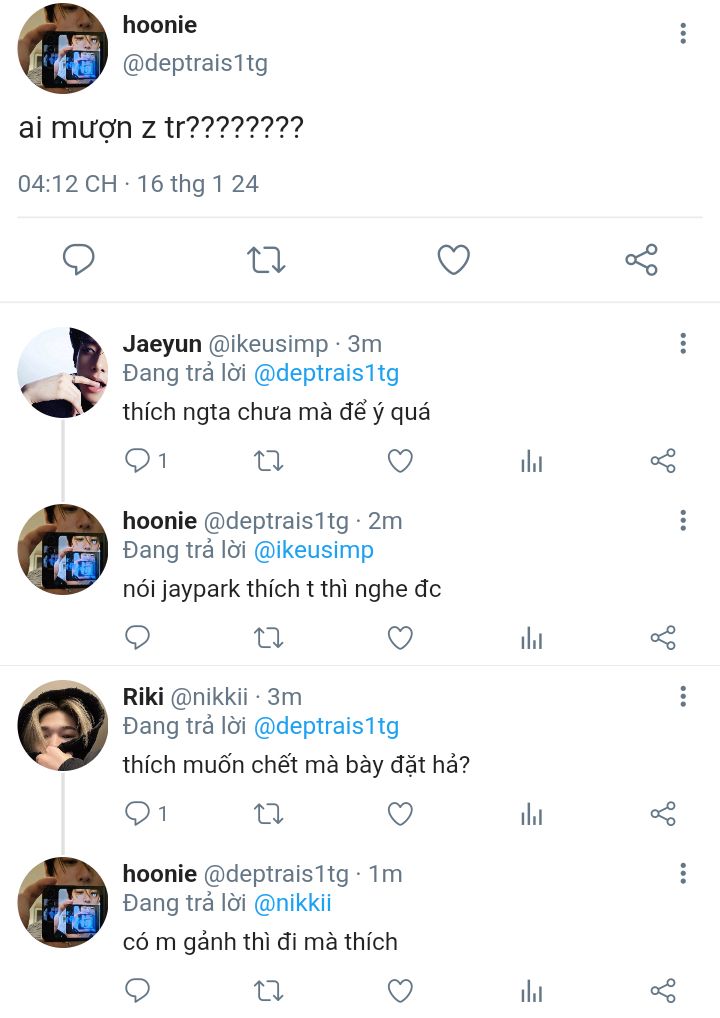Retweet Riki's reply
Image resolution: width=720 pixels, height=1018 pixels.
[268, 814]
